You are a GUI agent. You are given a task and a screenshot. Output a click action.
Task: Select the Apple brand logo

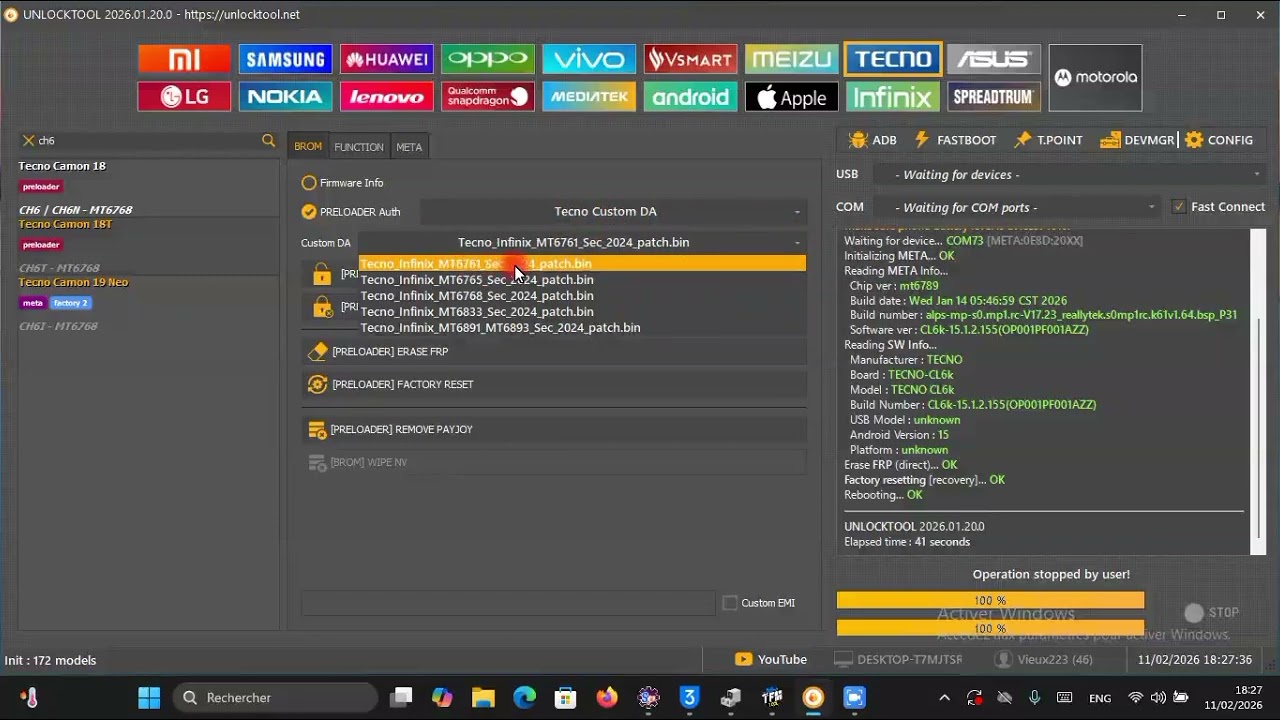(x=792, y=97)
